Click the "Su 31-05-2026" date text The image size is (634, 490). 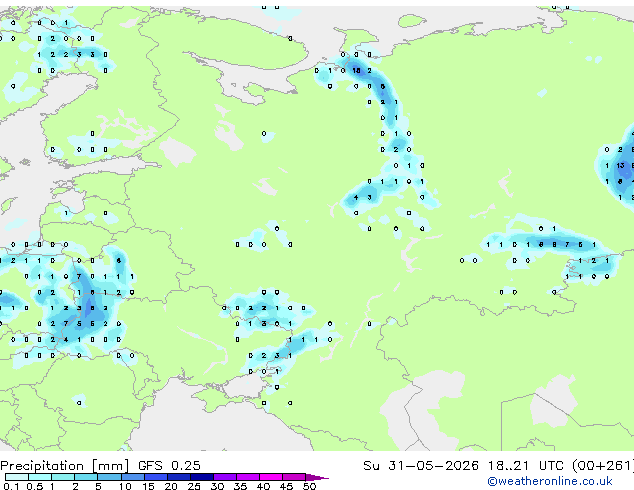[421, 465]
